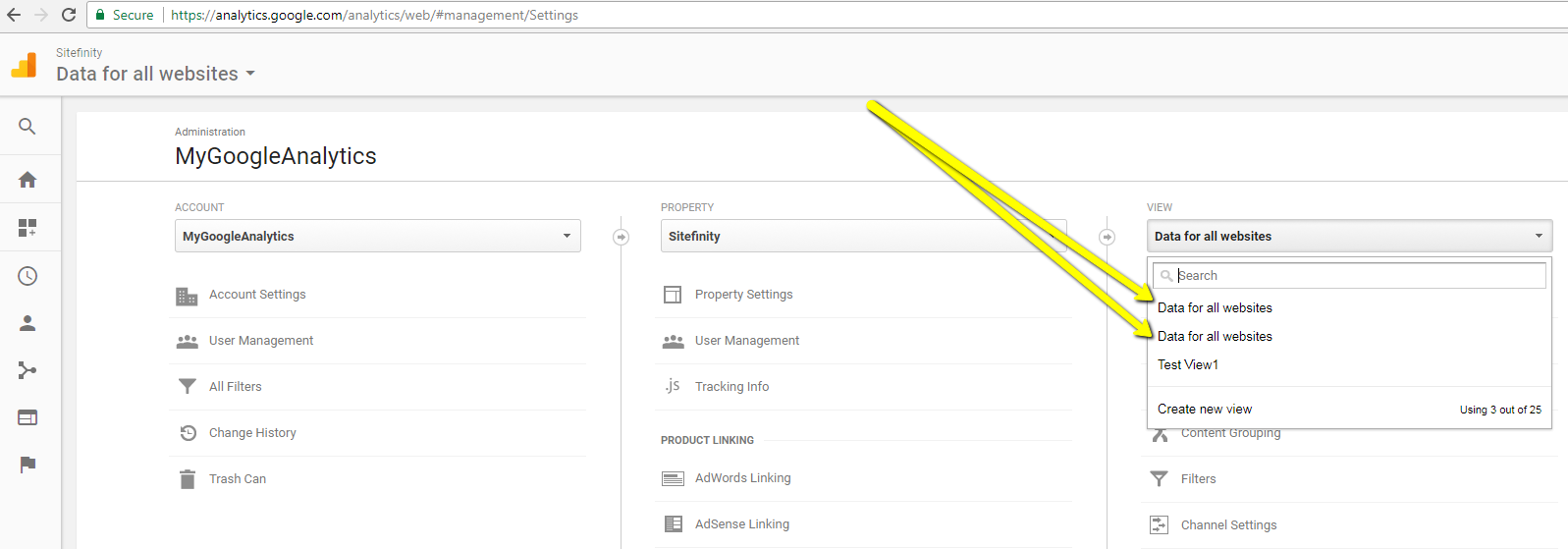Open AdWords Linking link

[743, 478]
